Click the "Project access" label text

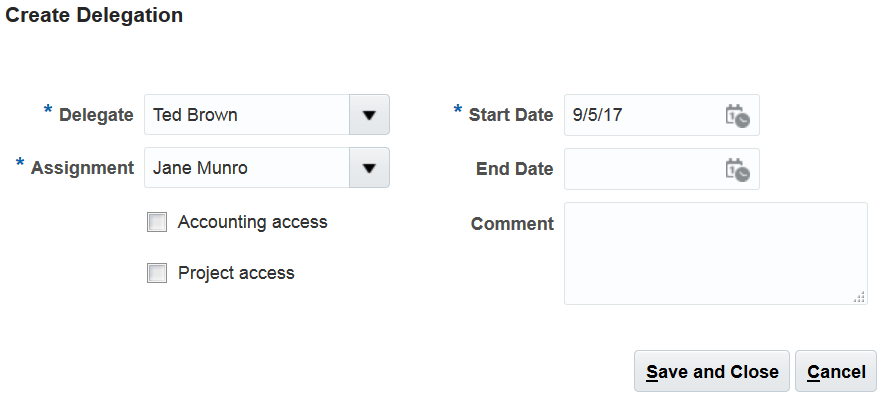(236, 273)
